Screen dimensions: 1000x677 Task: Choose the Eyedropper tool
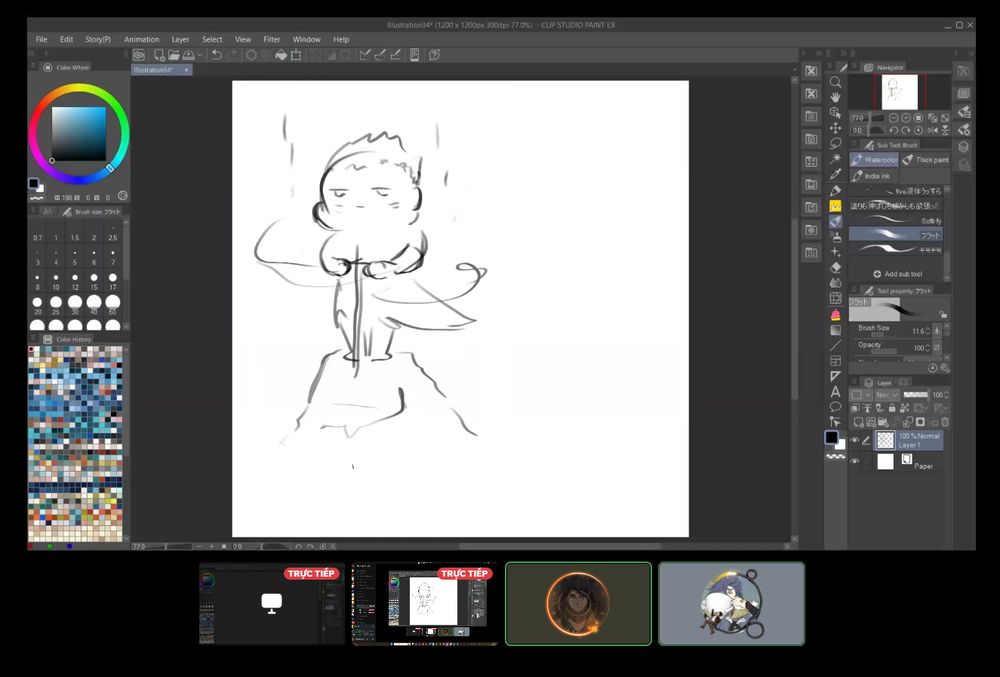point(835,175)
